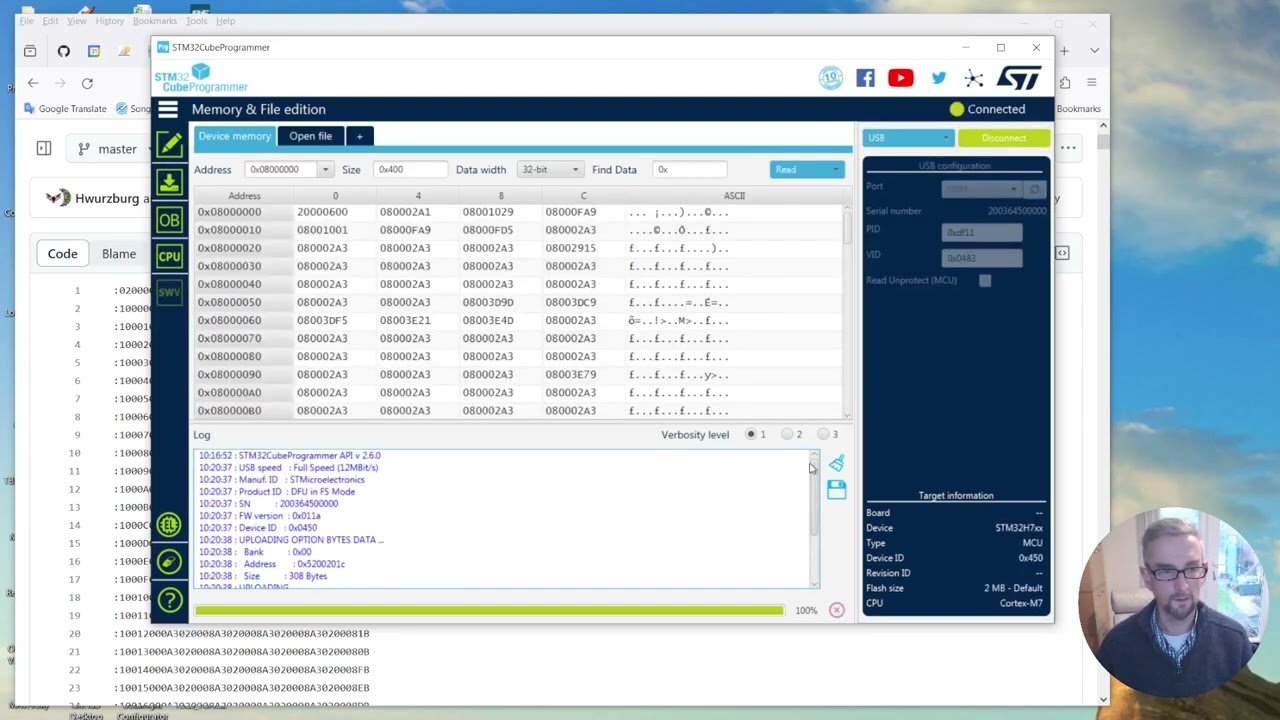Viewport: 1280px width, 720px height.
Task: Open the Google Translate bookmark
Action: pos(65,109)
